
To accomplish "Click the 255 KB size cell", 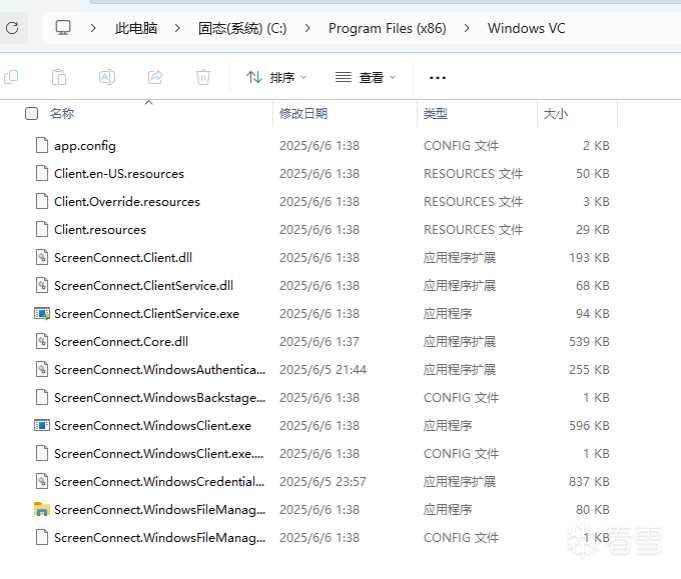I will [589, 370].
